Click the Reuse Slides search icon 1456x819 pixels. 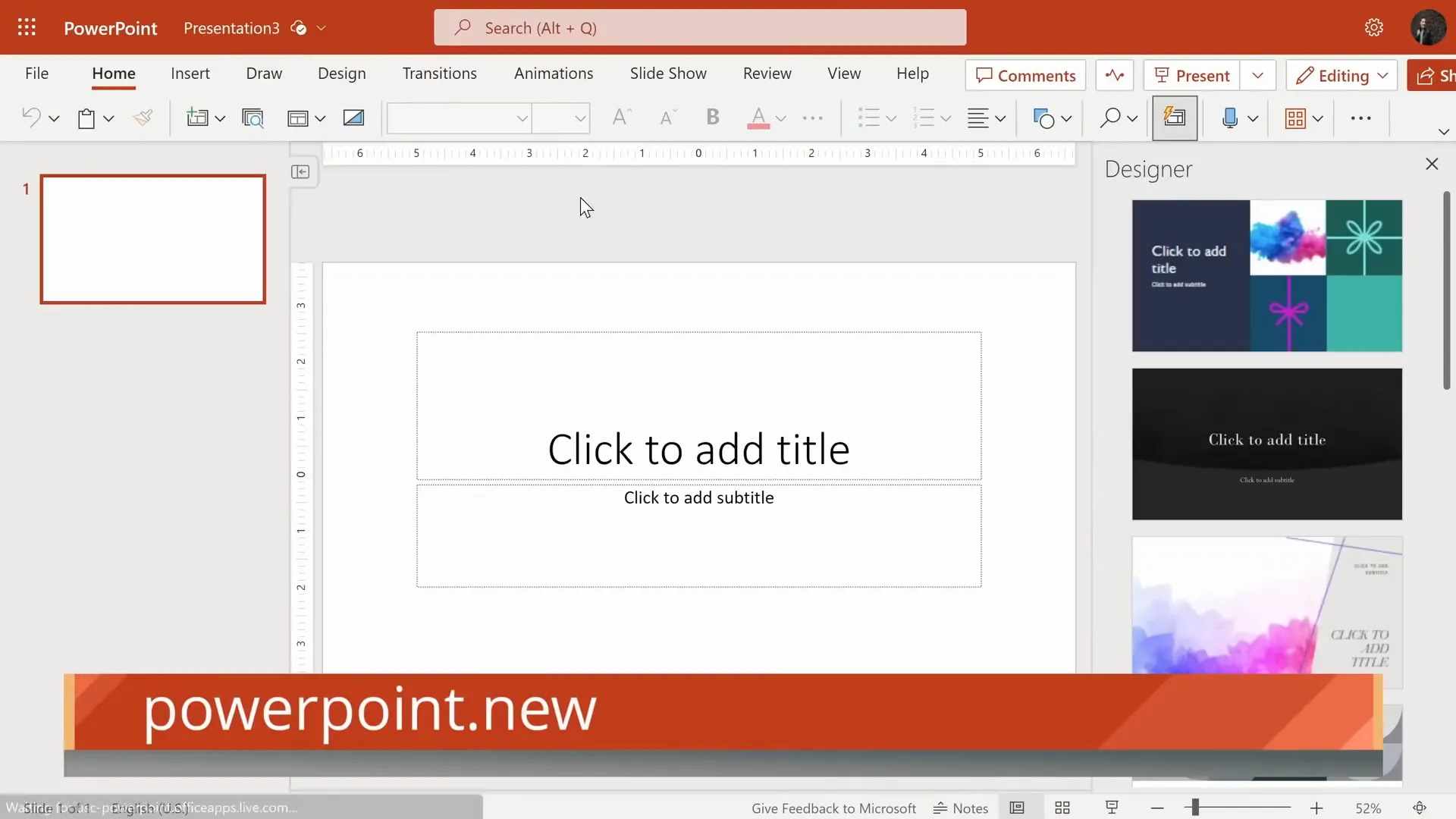pos(253,118)
